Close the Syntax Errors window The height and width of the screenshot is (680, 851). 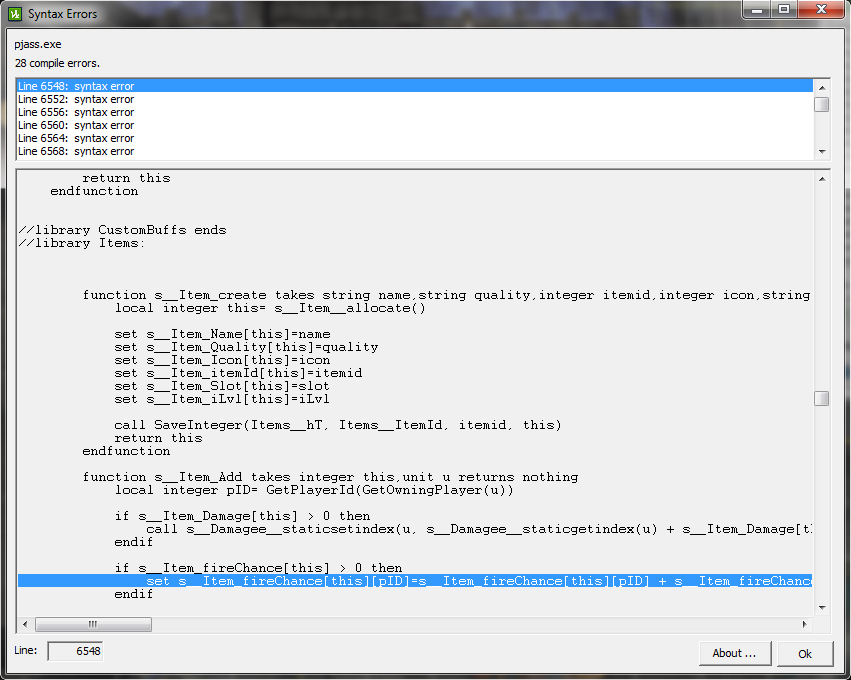[821, 10]
